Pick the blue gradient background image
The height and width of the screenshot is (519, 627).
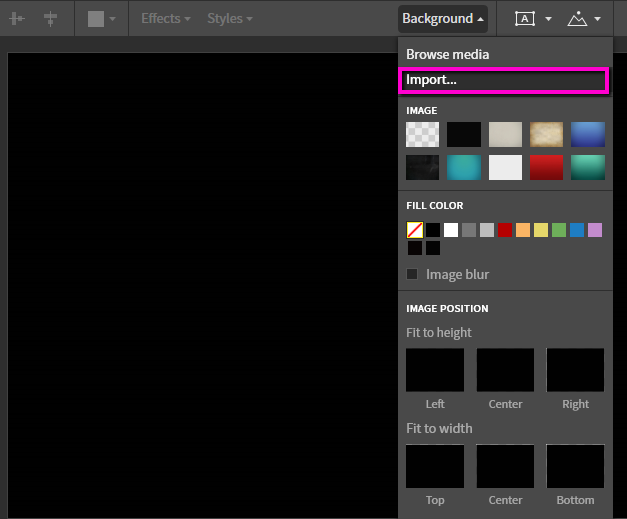pyautogui.click(x=588, y=134)
